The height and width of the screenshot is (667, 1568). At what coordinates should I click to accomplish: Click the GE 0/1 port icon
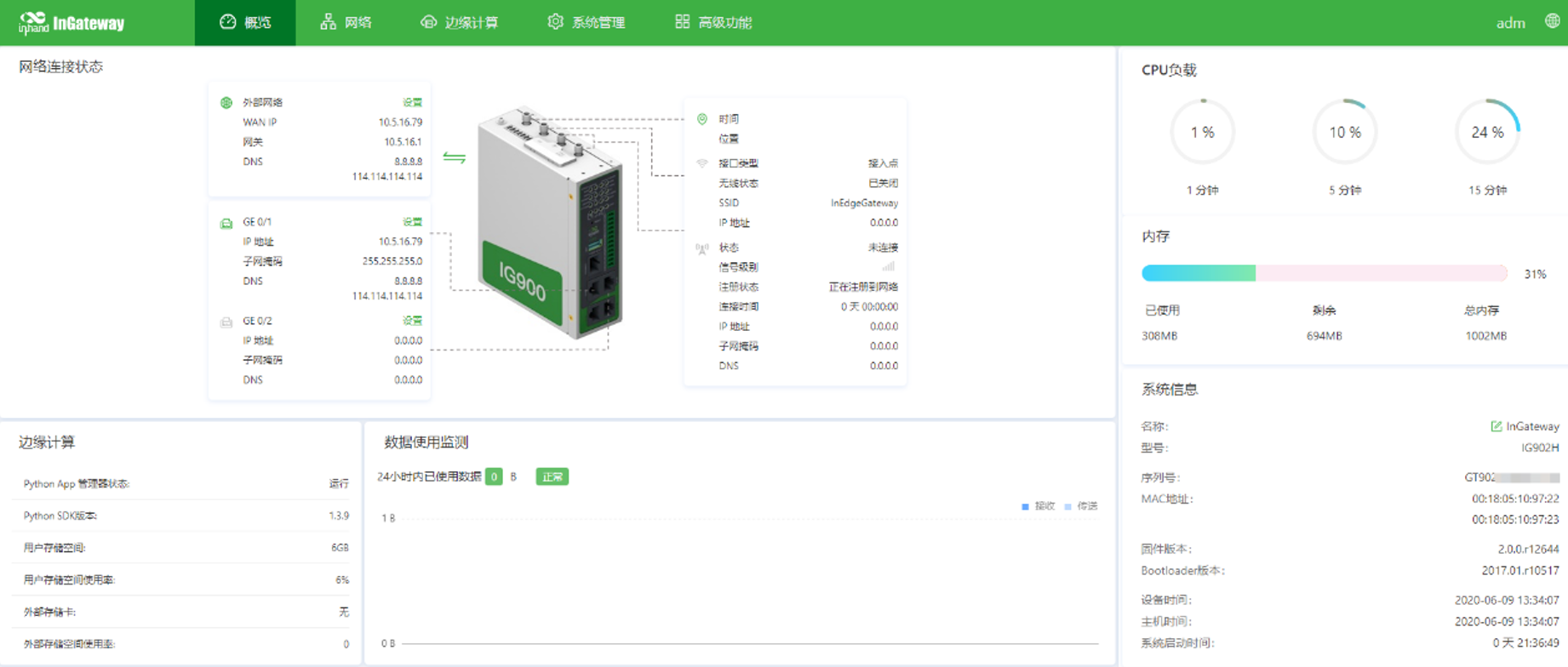click(226, 223)
